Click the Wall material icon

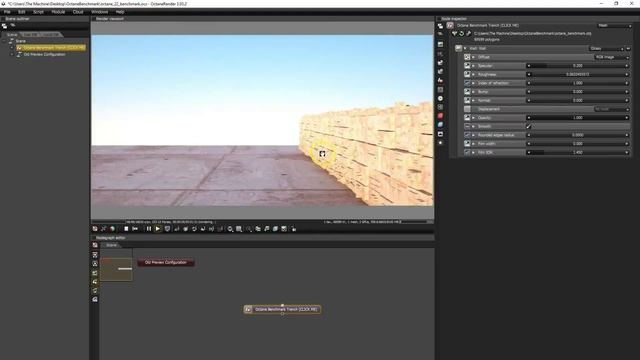(x=458, y=49)
